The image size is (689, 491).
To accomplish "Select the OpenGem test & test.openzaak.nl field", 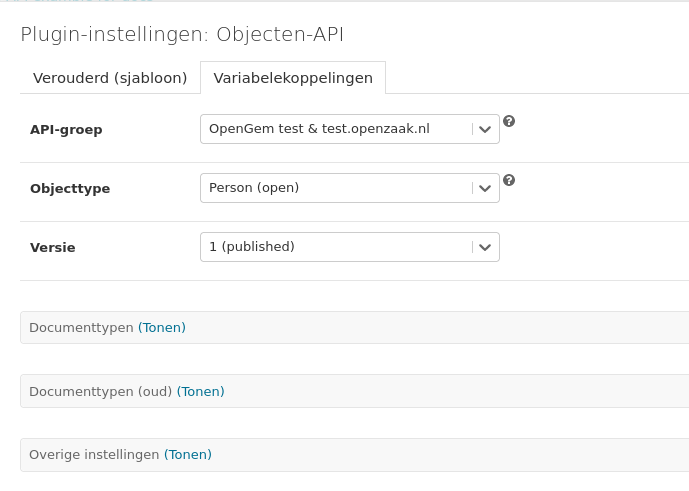I will (350, 129).
